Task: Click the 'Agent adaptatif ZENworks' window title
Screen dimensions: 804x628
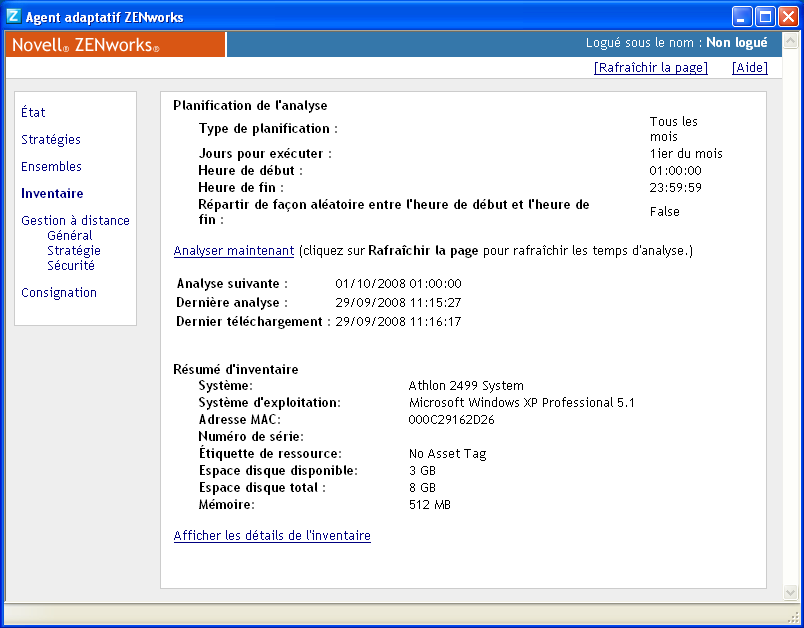Action: click(x=105, y=17)
